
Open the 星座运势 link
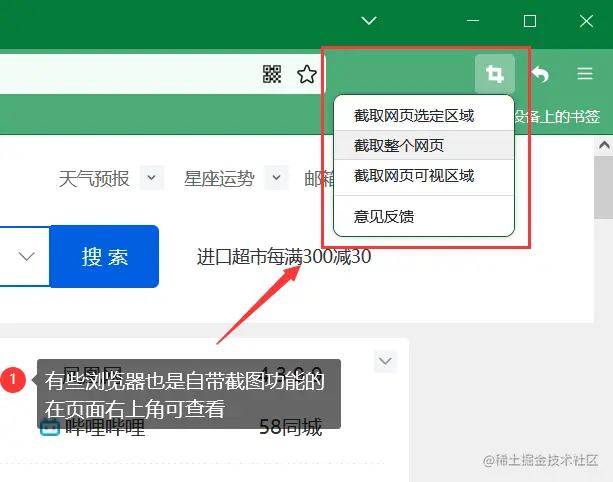point(219,179)
